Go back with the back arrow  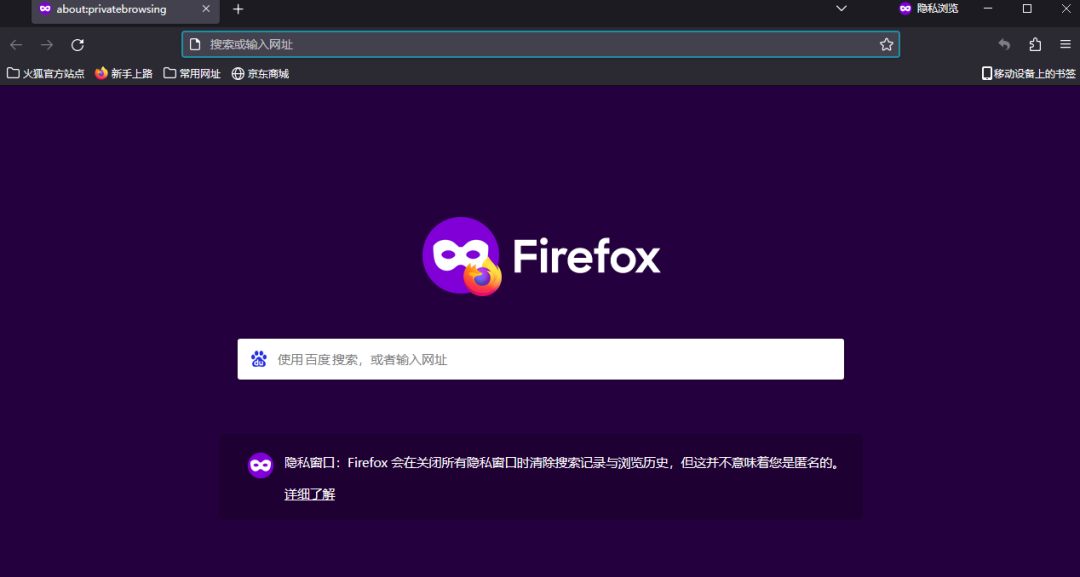click(16, 45)
